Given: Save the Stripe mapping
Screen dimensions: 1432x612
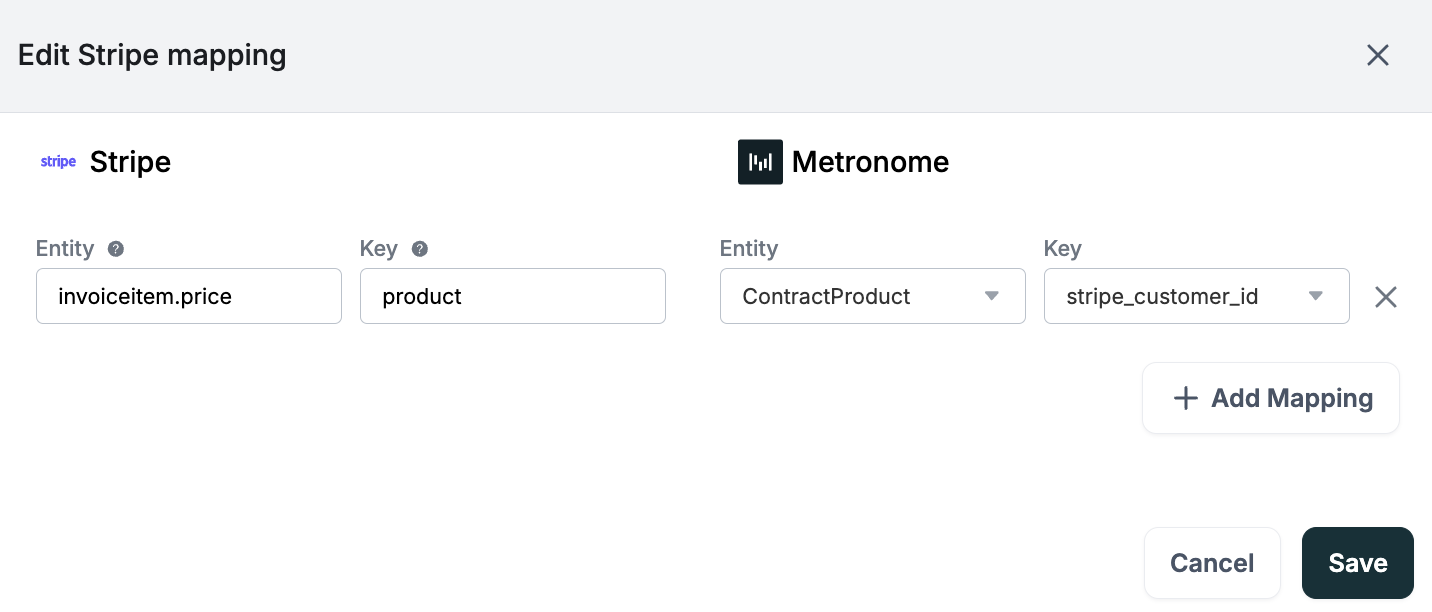Looking at the screenshot, I should point(1357,563).
